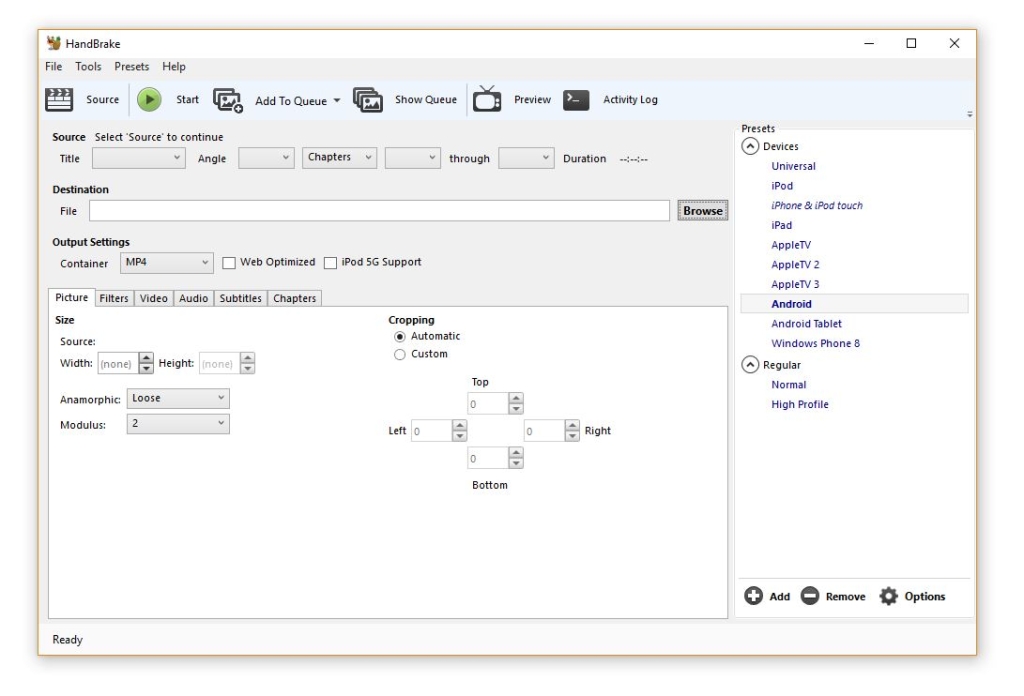Click the Preview television icon
The image size is (1024, 696).
pyautogui.click(x=487, y=100)
